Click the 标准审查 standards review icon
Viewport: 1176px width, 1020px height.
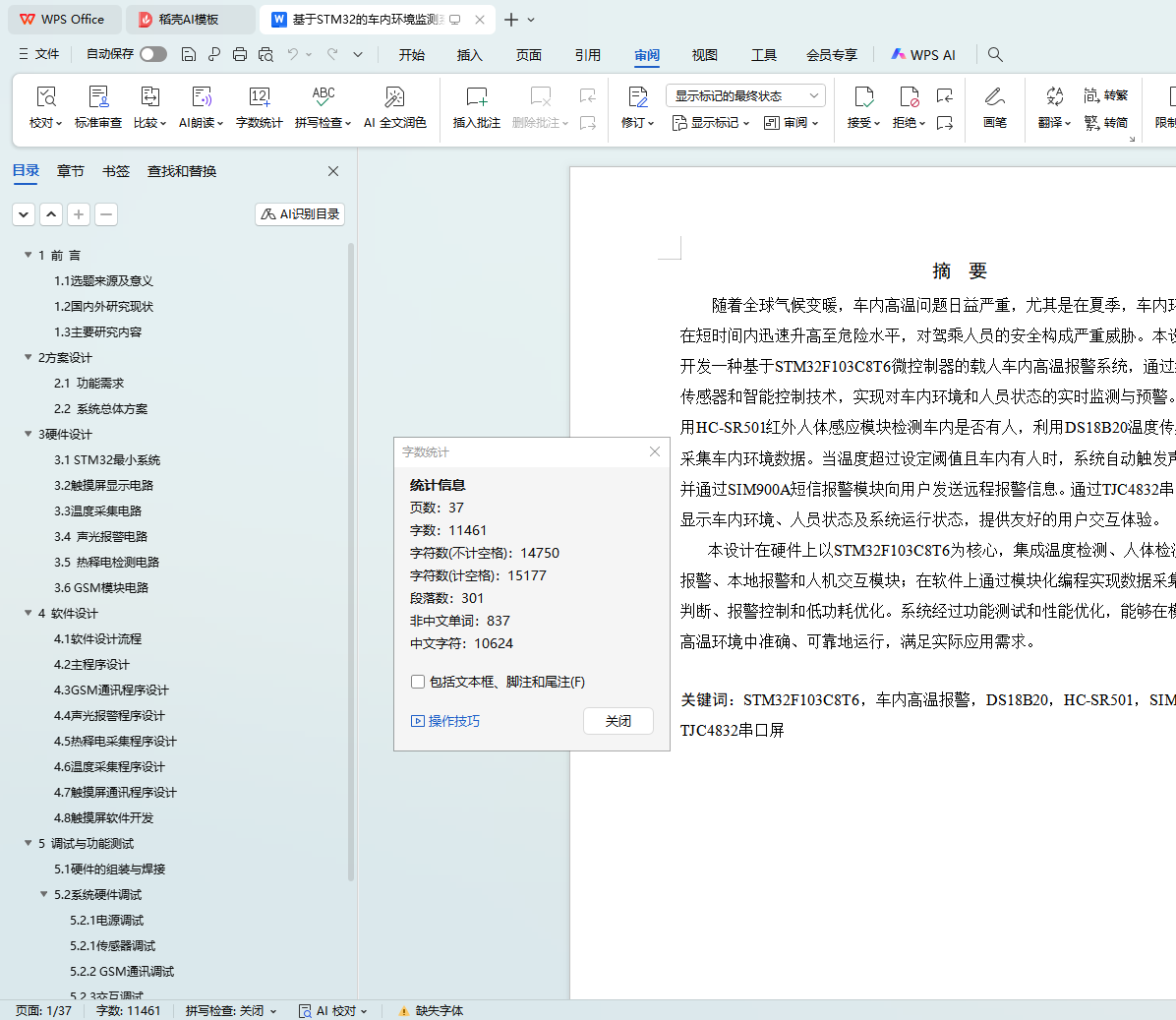(x=98, y=97)
